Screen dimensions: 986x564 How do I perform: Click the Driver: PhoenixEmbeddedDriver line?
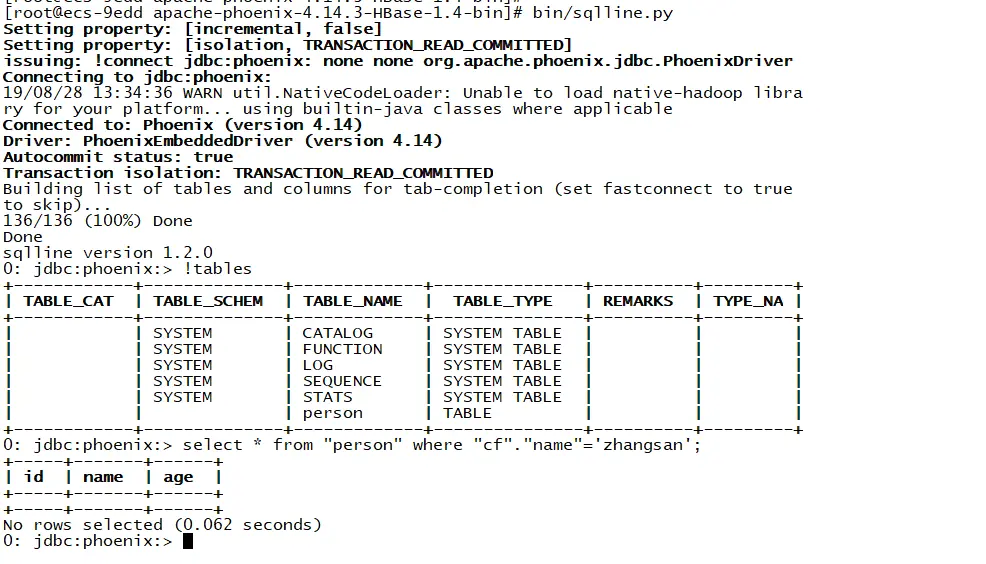point(223,141)
